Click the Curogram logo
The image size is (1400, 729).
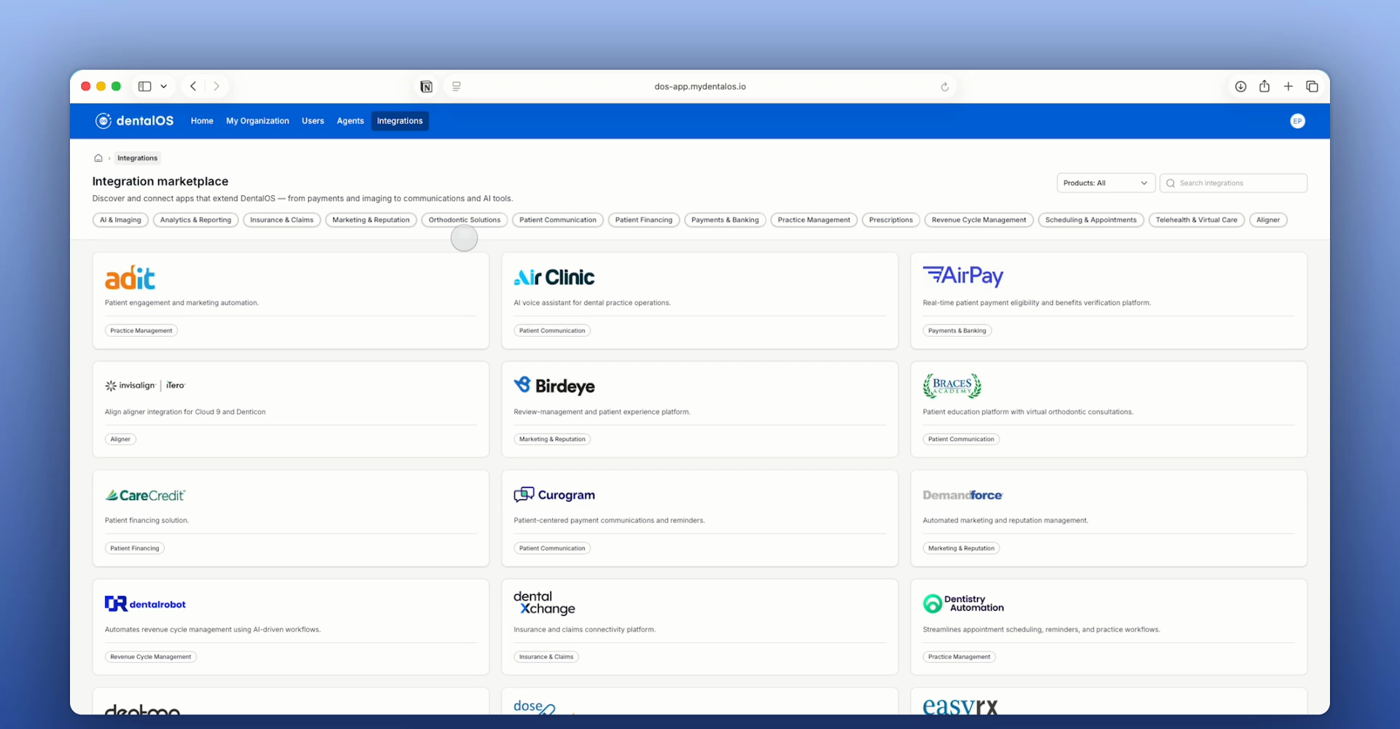[x=554, y=495]
